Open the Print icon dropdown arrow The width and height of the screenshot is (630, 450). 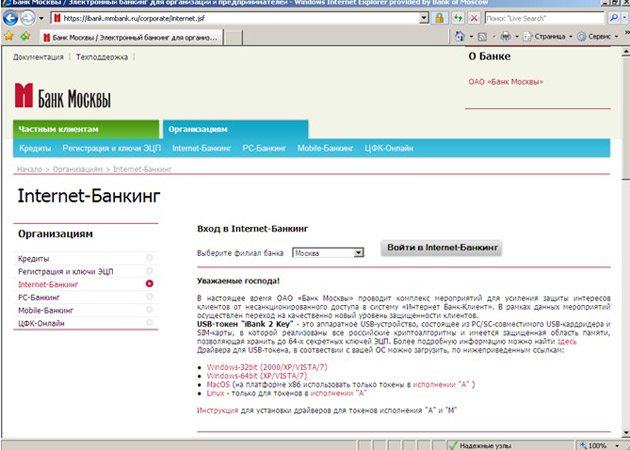(x=516, y=37)
